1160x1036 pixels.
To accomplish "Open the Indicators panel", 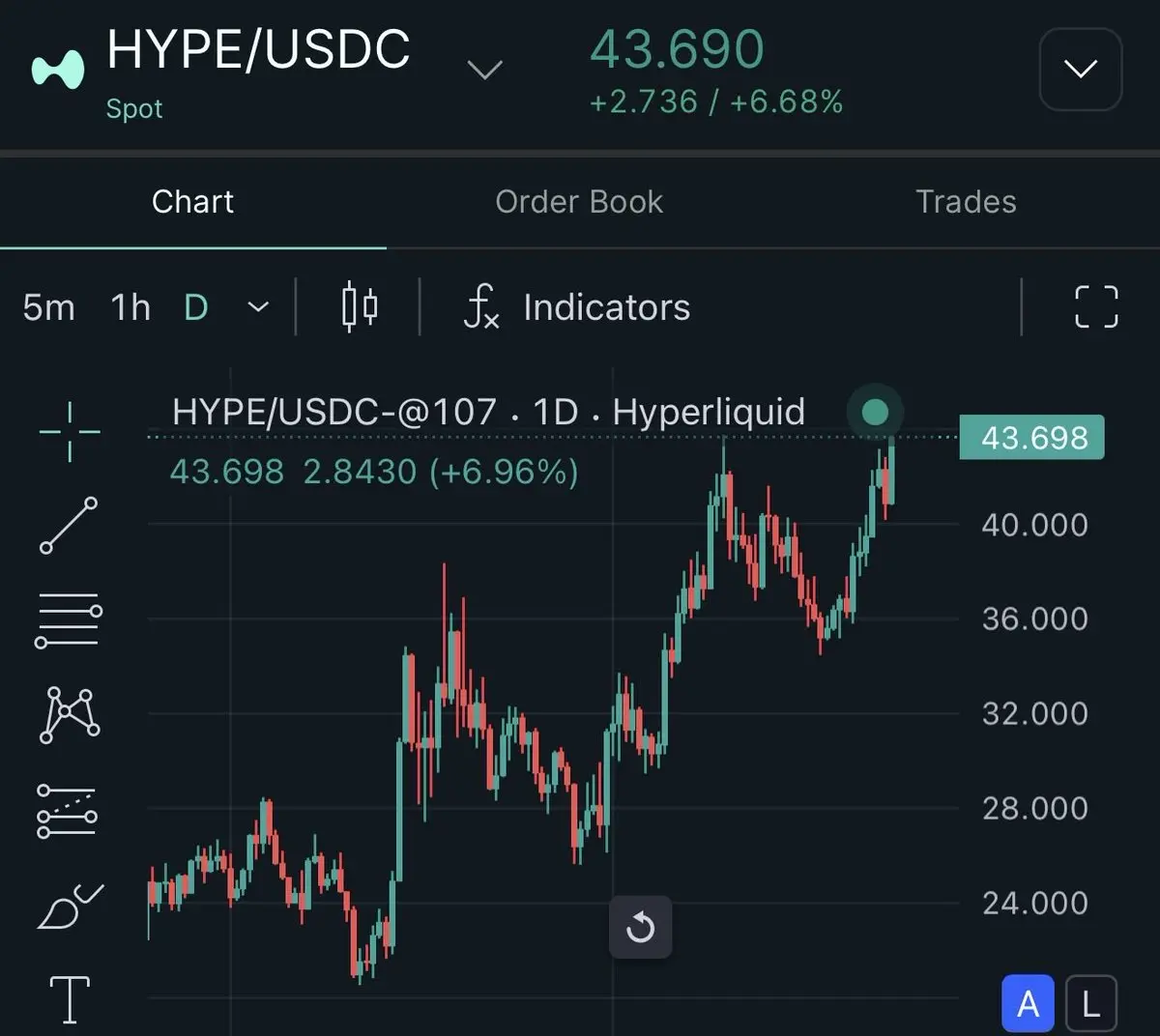I will point(577,307).
